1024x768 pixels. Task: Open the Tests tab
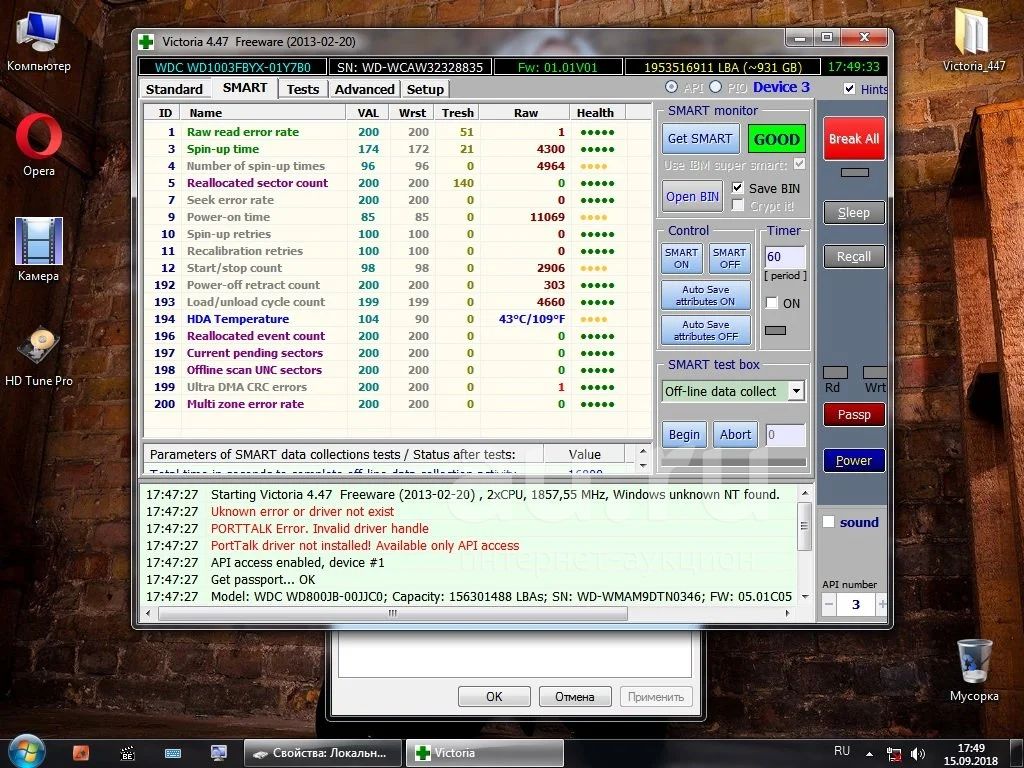[x=303, y=89]
